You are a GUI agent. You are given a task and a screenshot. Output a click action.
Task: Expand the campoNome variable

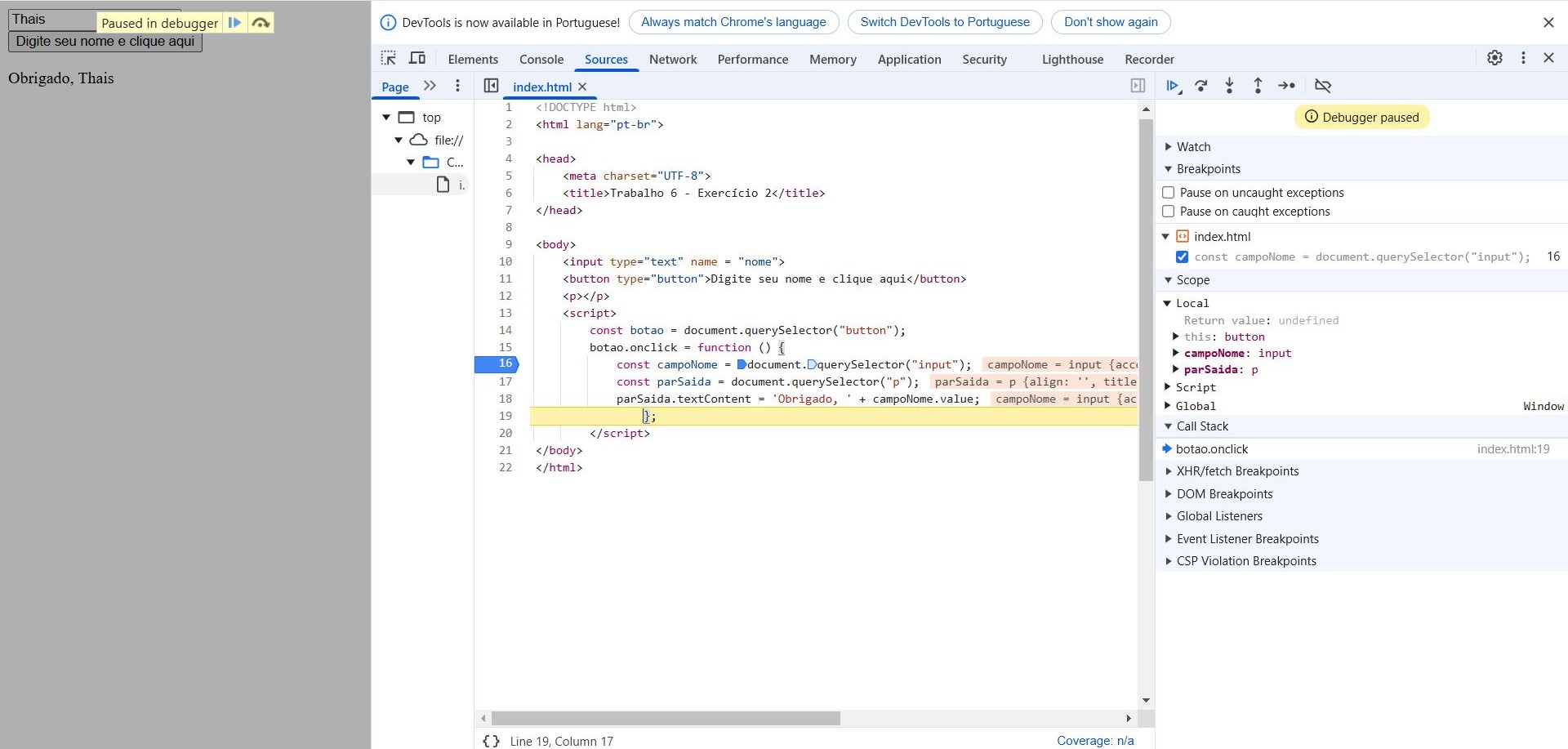pos(1176,353)
